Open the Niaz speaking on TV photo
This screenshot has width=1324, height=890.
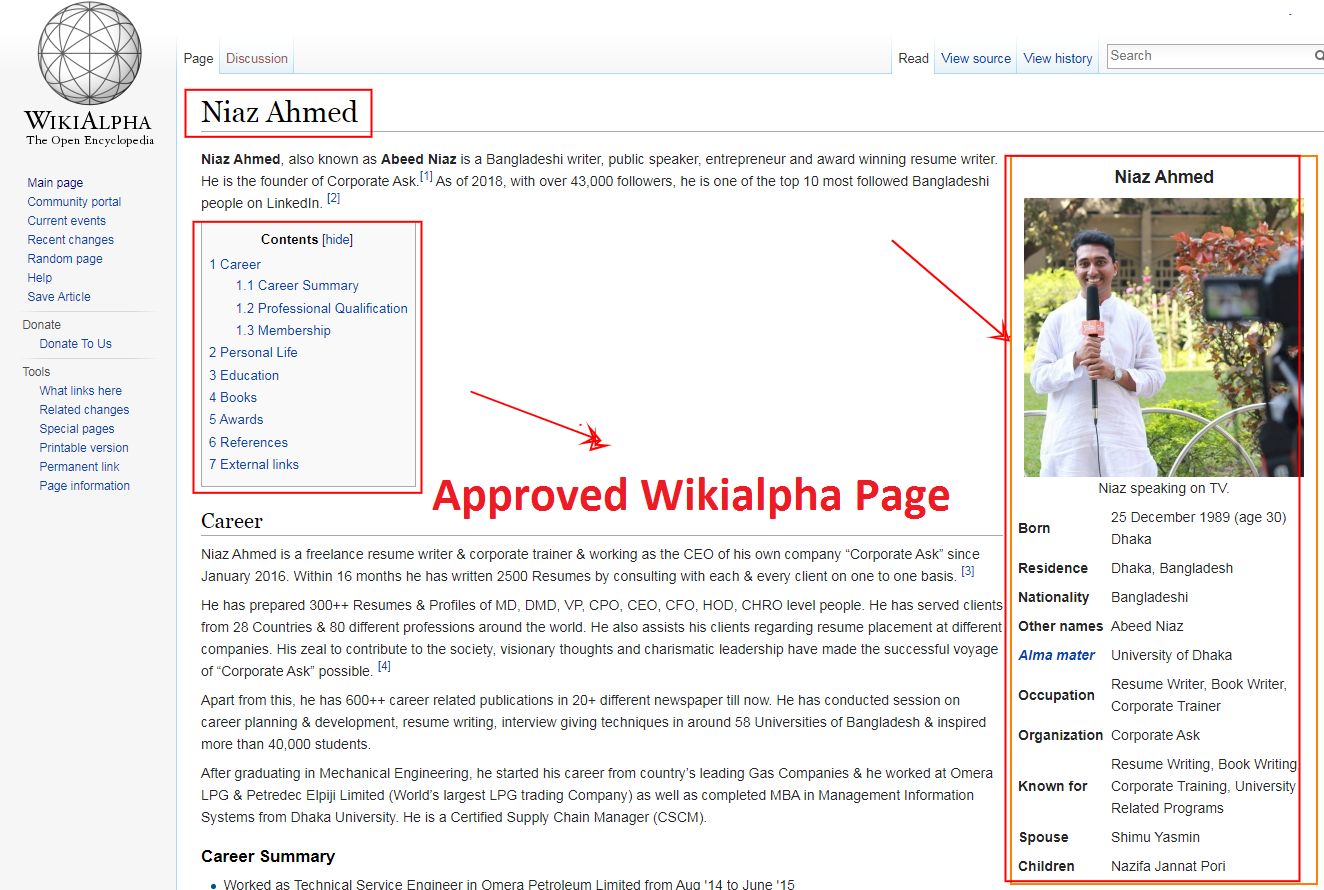pos(1163,337)
